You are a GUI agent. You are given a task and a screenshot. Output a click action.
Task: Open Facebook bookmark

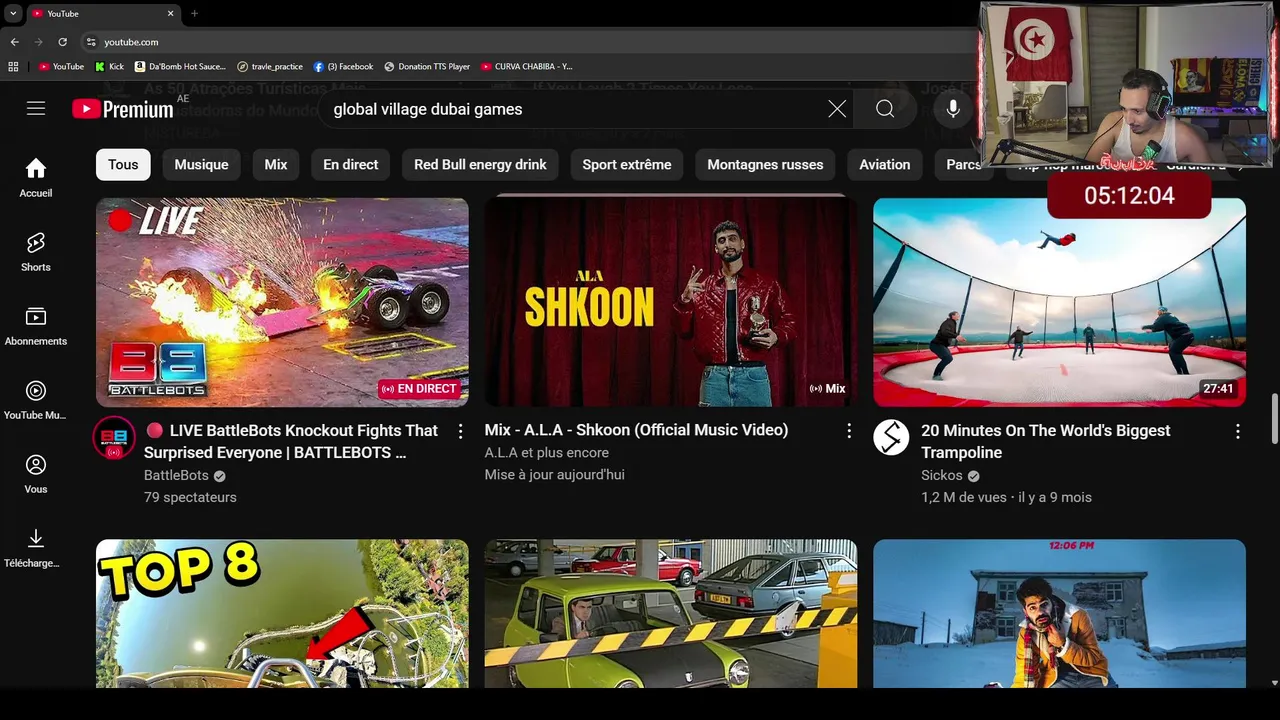(x=343, y=66)
